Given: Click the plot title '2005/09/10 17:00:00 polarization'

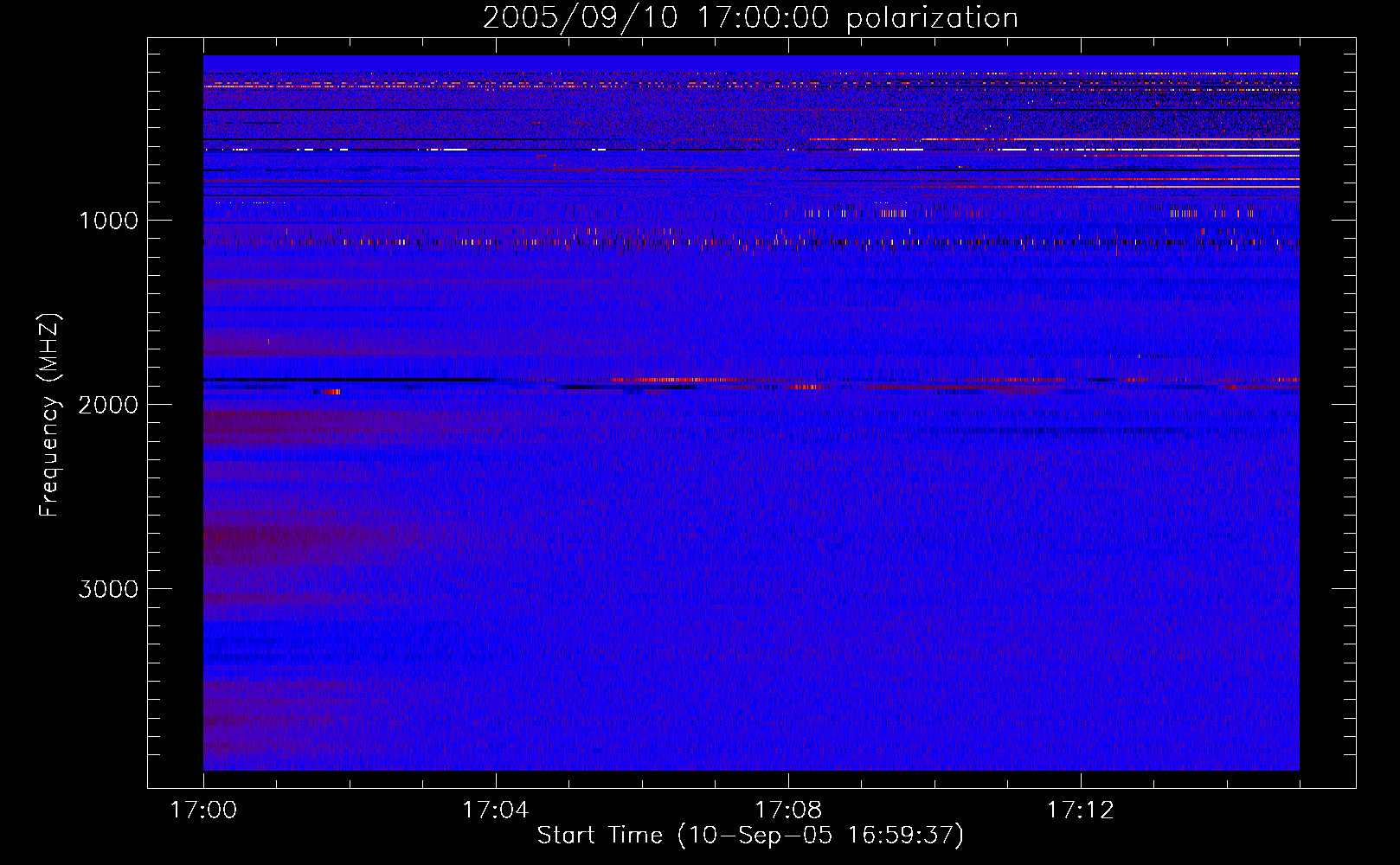Looking at the screenshot, I should pos(750,17).
